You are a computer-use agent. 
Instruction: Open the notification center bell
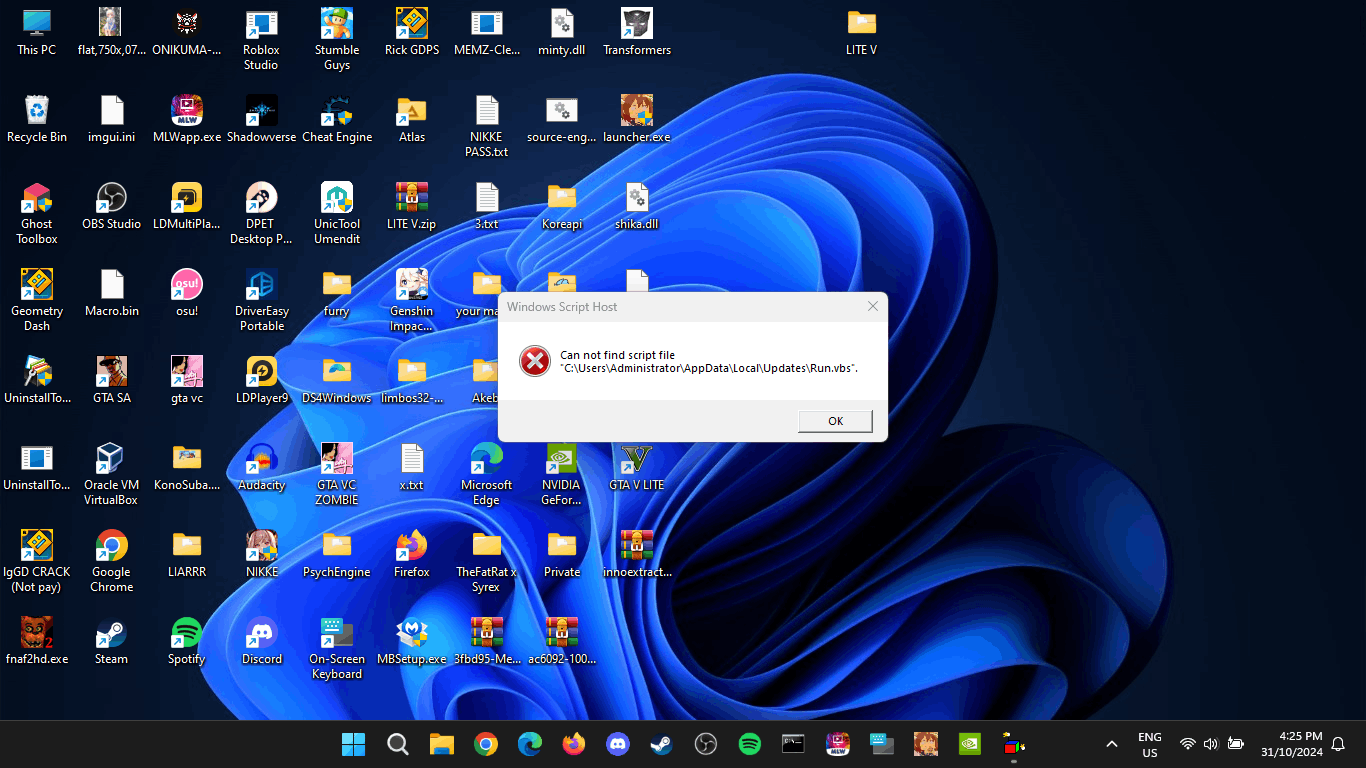1338,744
